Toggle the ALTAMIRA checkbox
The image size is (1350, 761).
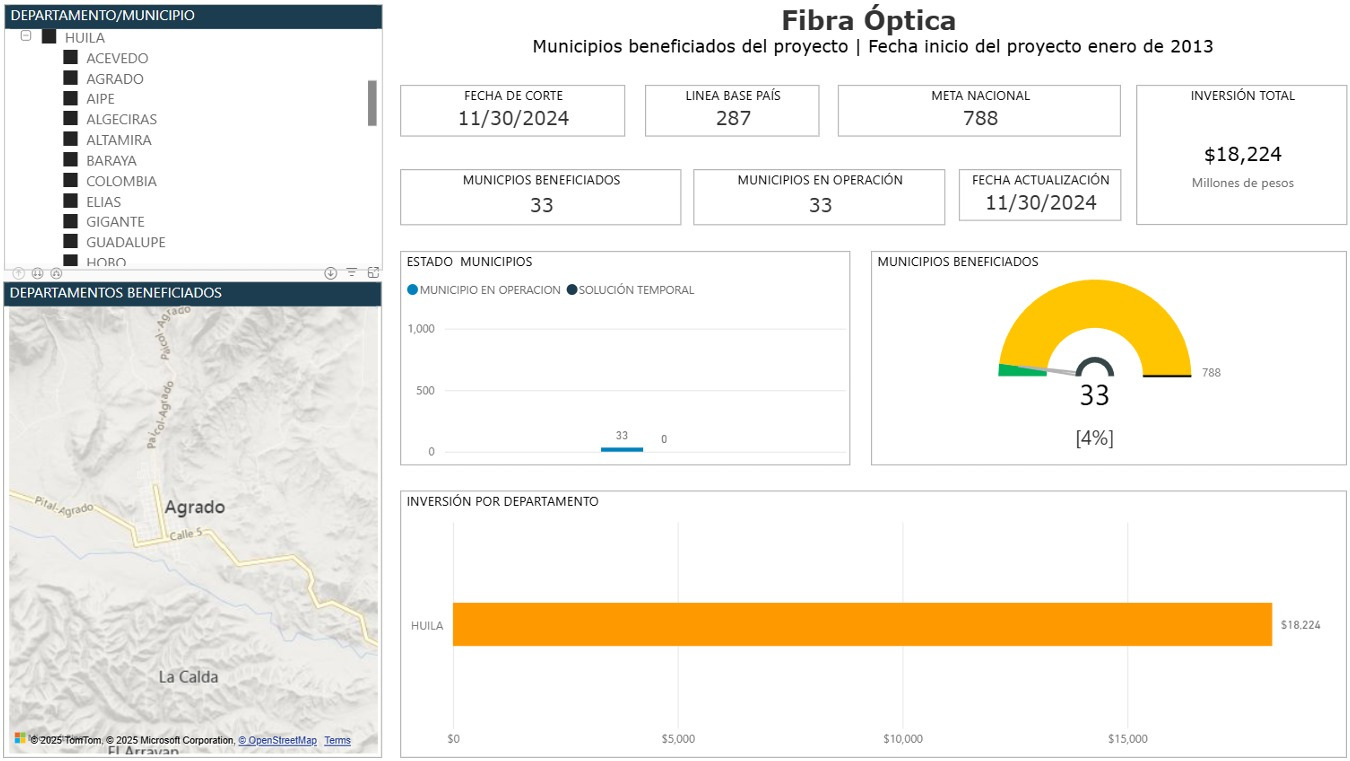tap(70, 139)
